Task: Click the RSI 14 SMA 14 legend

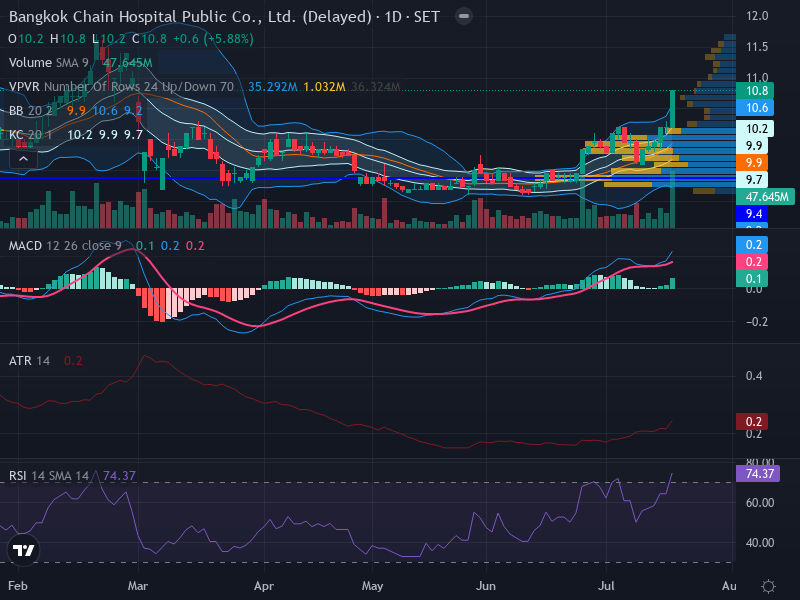Action: 48,476
